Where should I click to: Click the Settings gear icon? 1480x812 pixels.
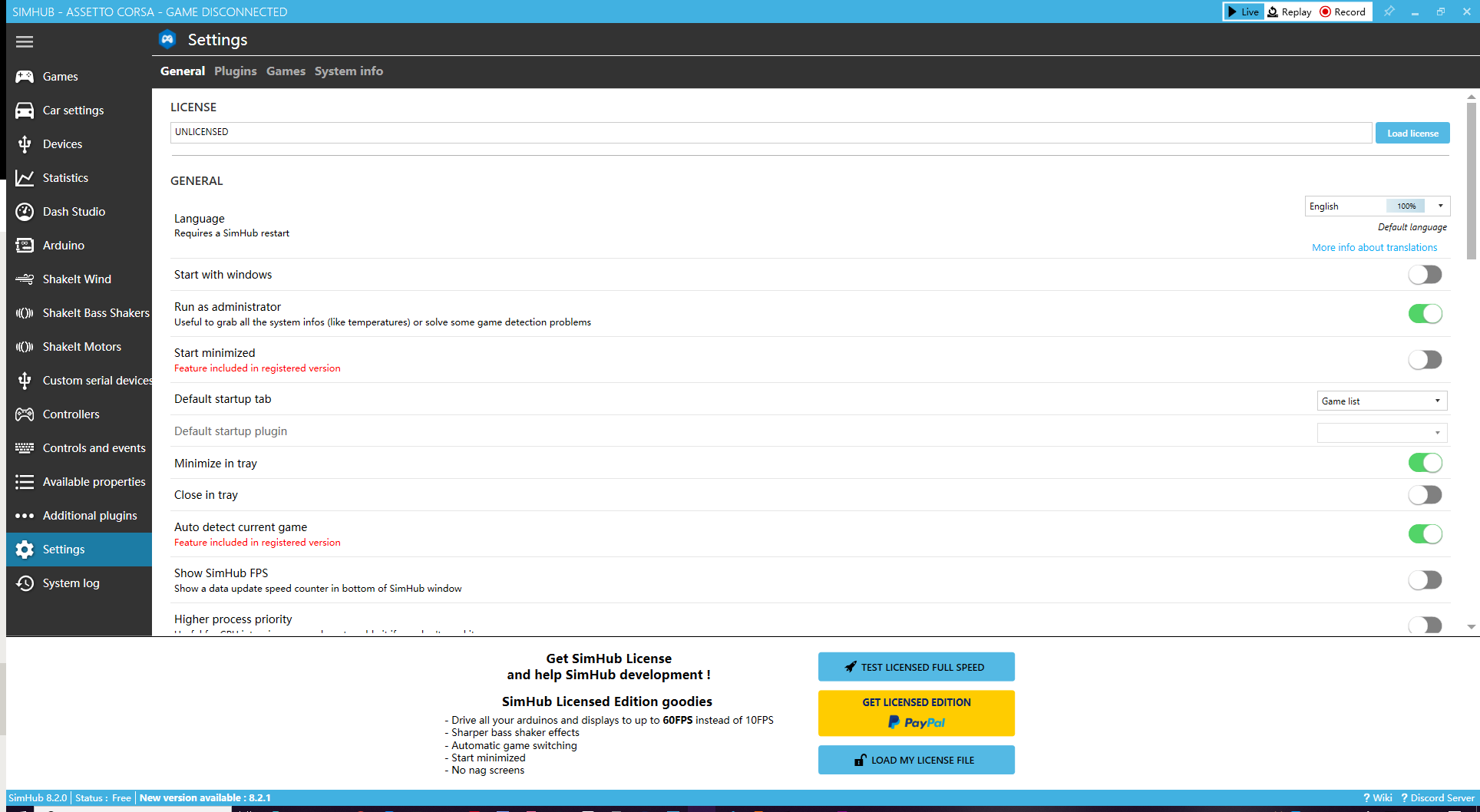click(x=25, y=550)
